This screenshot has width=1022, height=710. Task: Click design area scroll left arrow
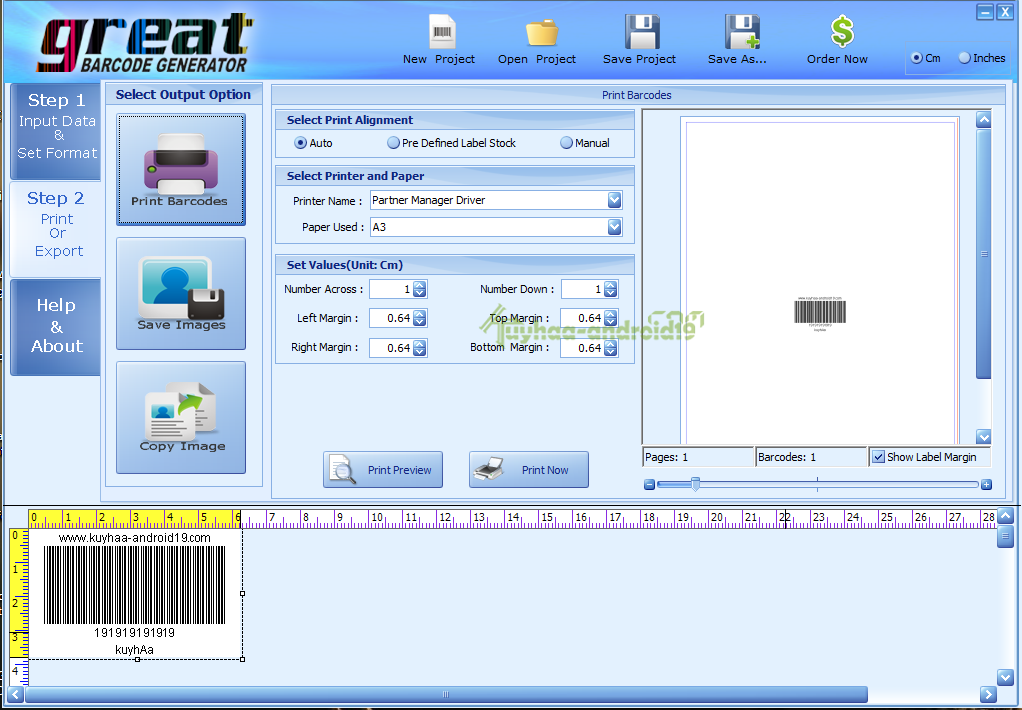pyautogui.click(x=16, y=694)
